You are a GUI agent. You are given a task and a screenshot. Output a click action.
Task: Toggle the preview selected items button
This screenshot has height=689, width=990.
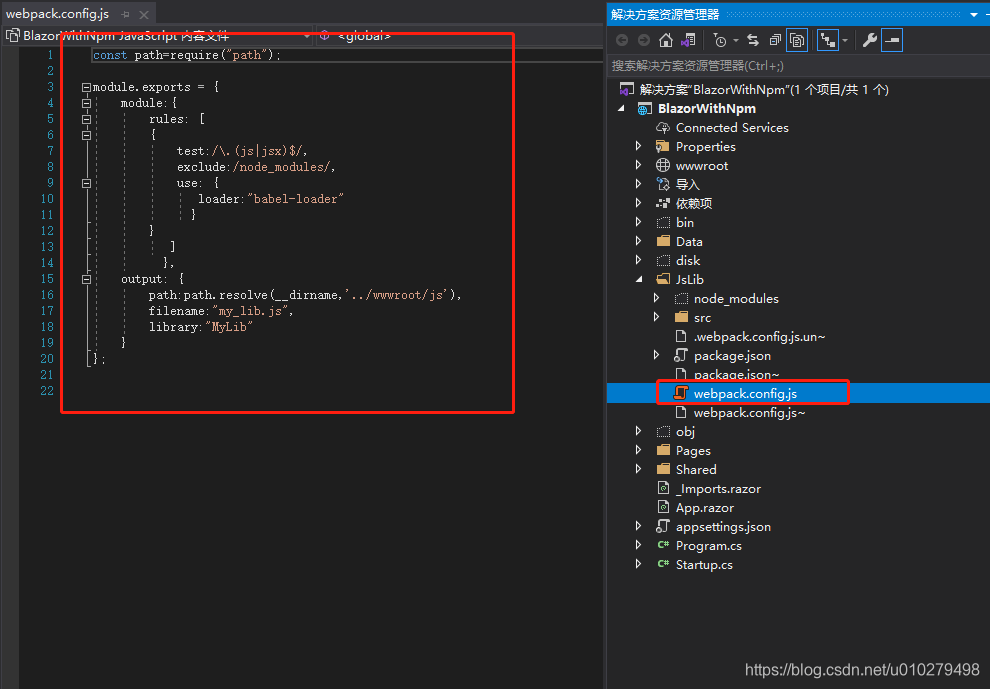coord(892,40)
